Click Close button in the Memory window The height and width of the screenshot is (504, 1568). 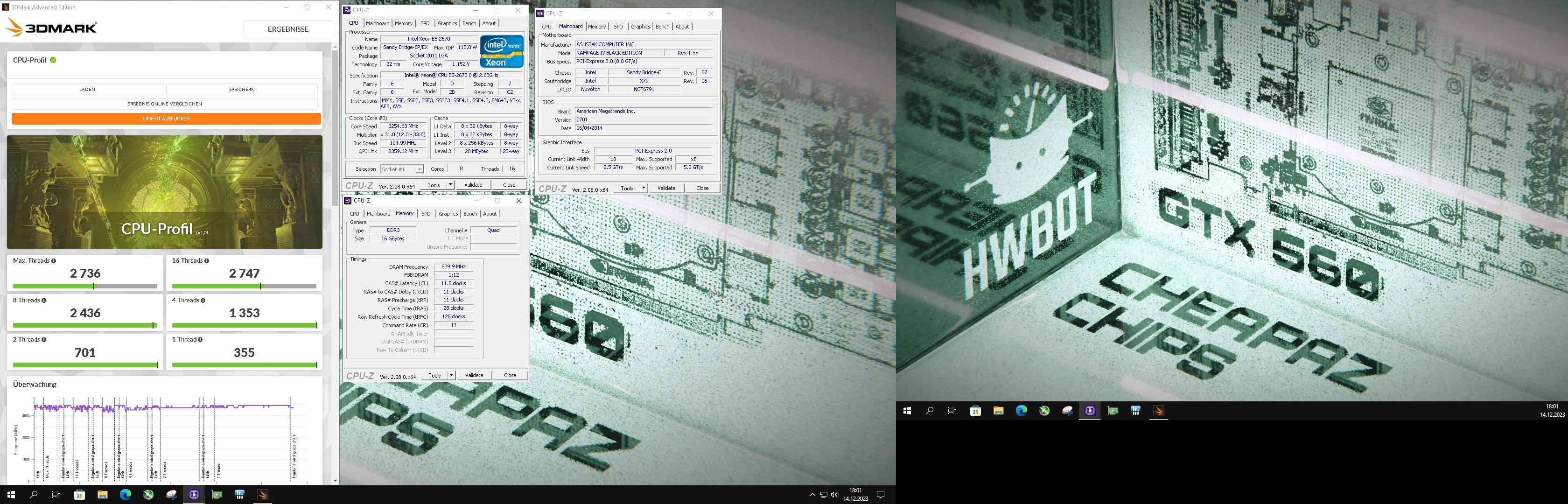tap(510, 376)
